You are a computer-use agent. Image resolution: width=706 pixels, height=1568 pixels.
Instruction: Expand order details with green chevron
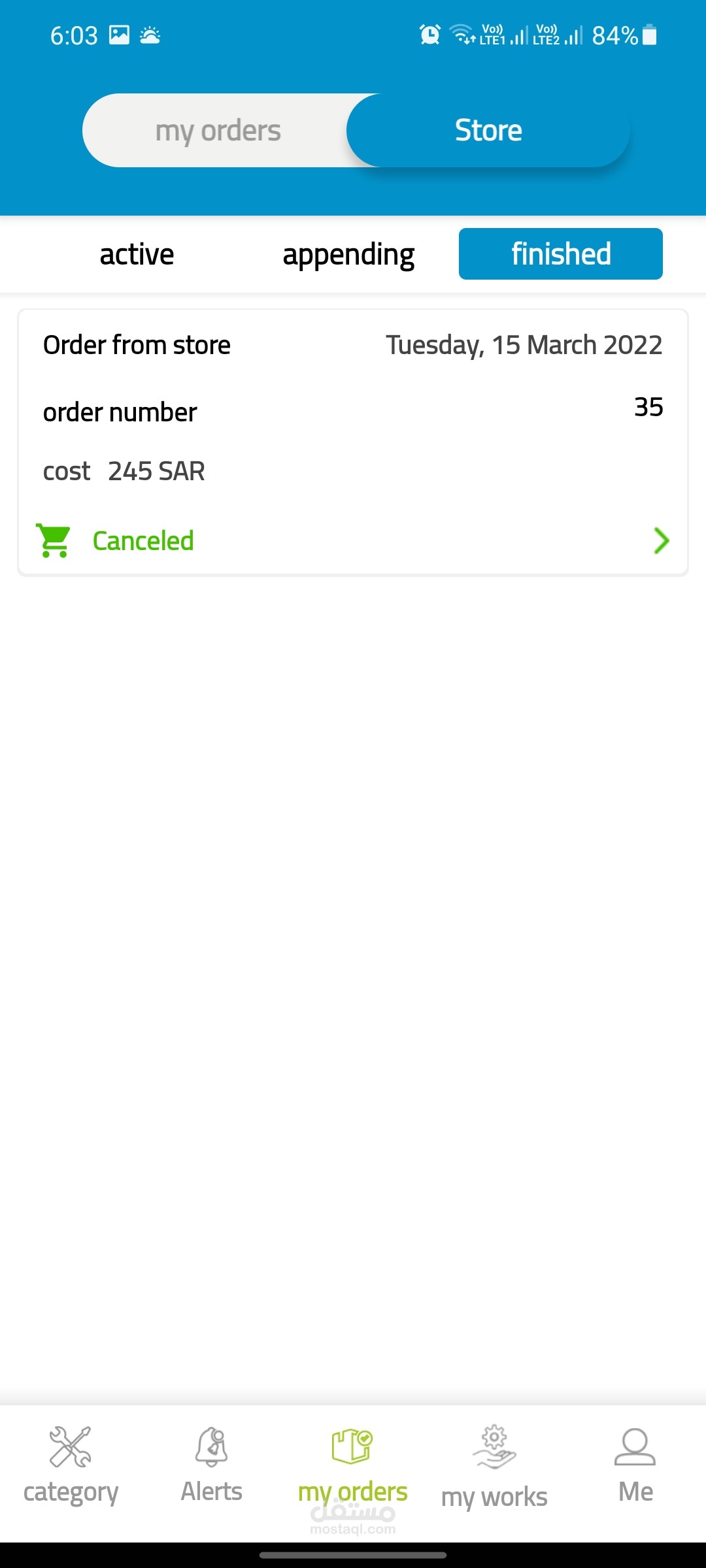point(662,541)
